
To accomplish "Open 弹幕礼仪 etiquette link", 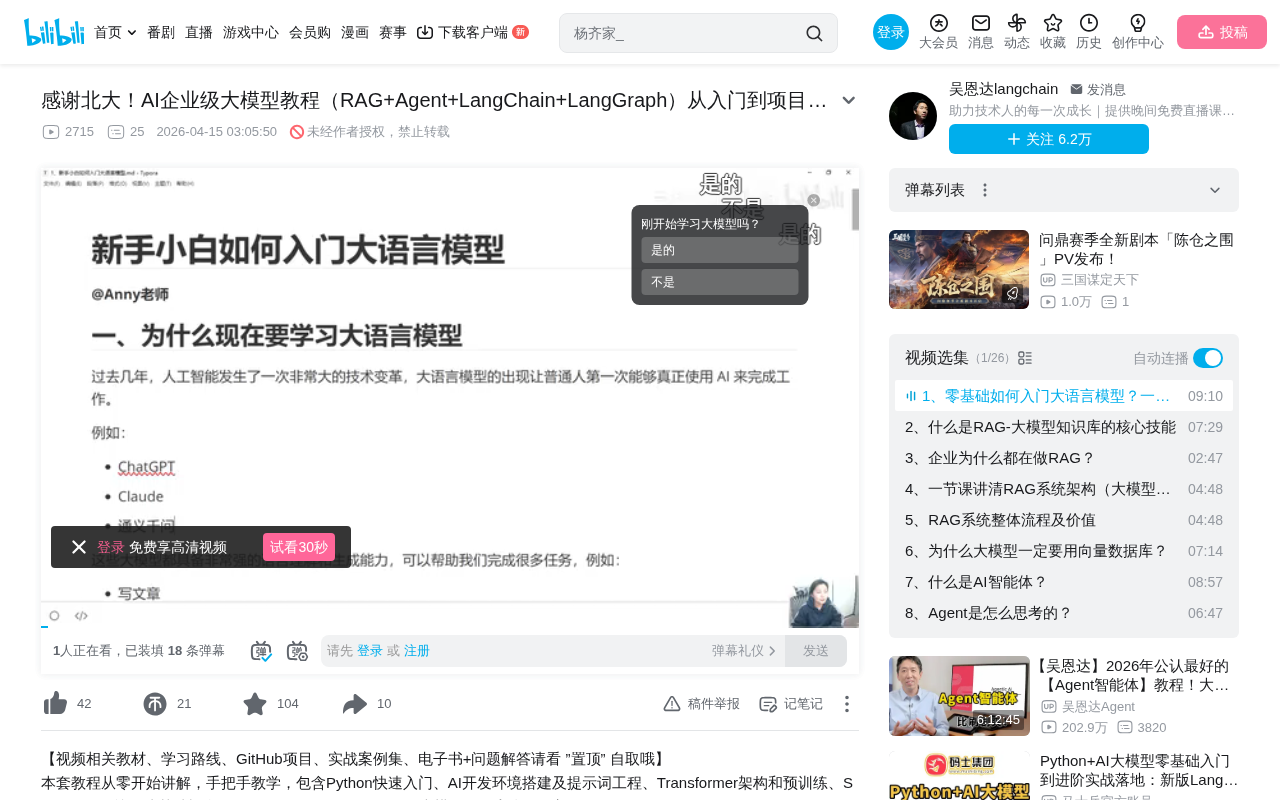I will (x=744, y=651).
